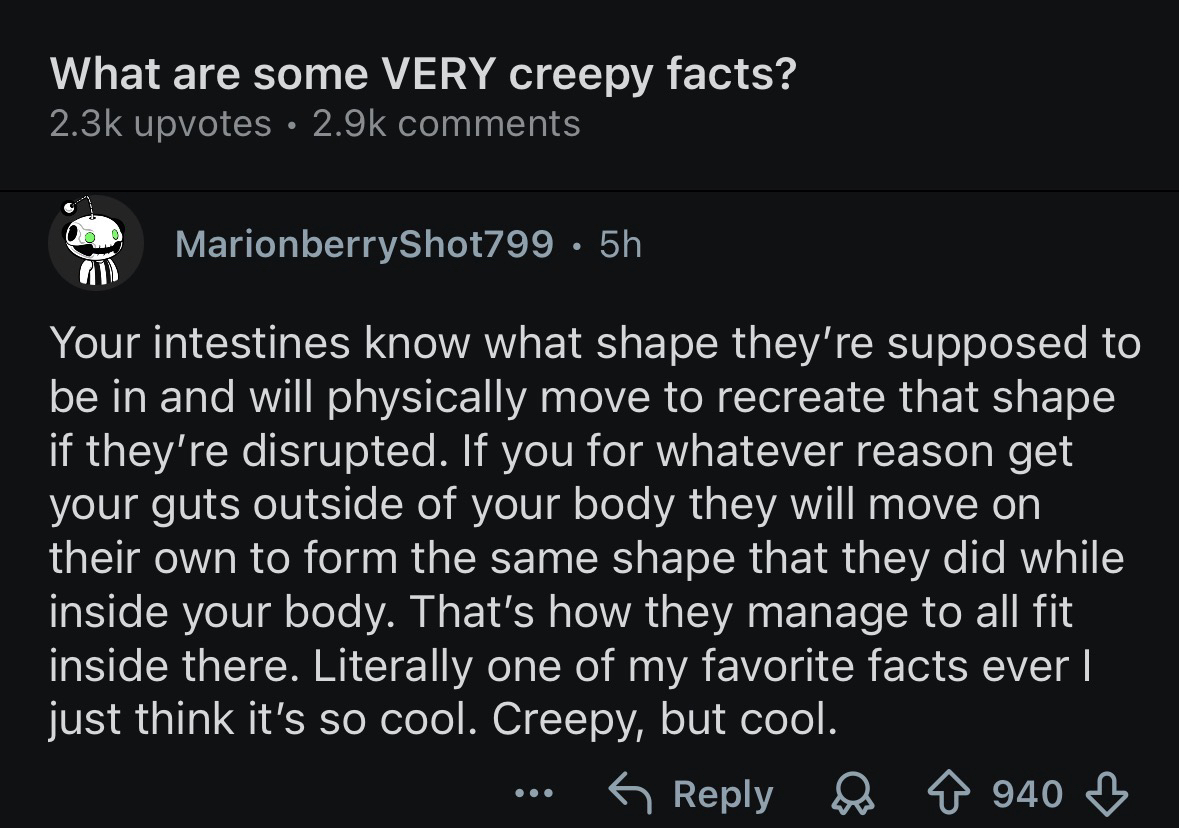Click the word "VERY" in the post title

[436, 76]
